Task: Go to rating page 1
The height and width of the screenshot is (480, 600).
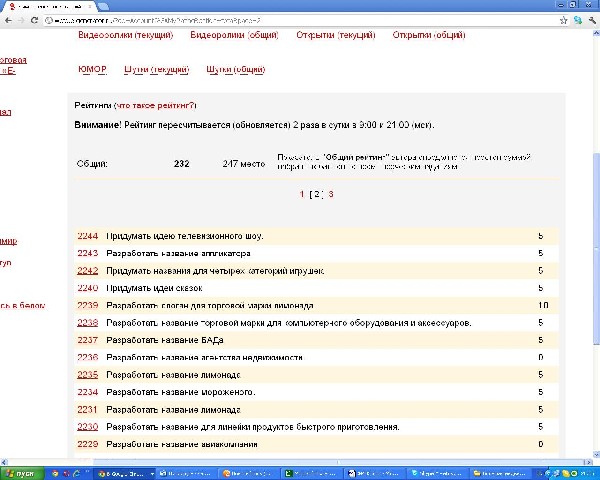Action: [302, 194]
